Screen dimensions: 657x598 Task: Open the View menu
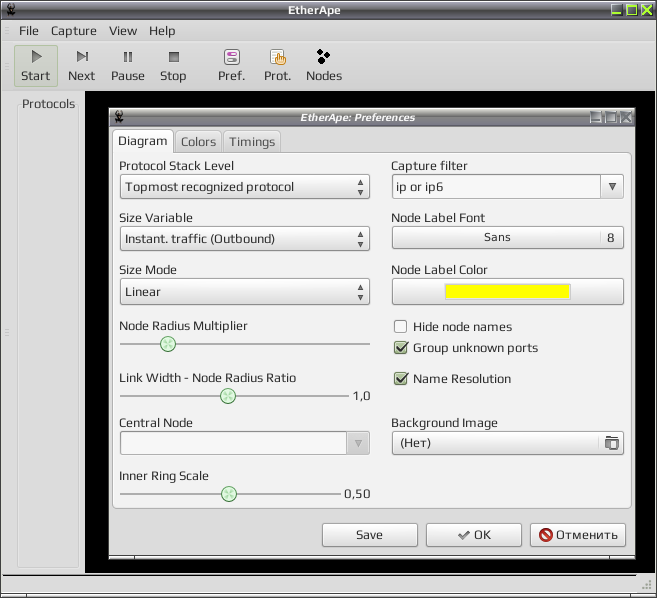[123, 31]
